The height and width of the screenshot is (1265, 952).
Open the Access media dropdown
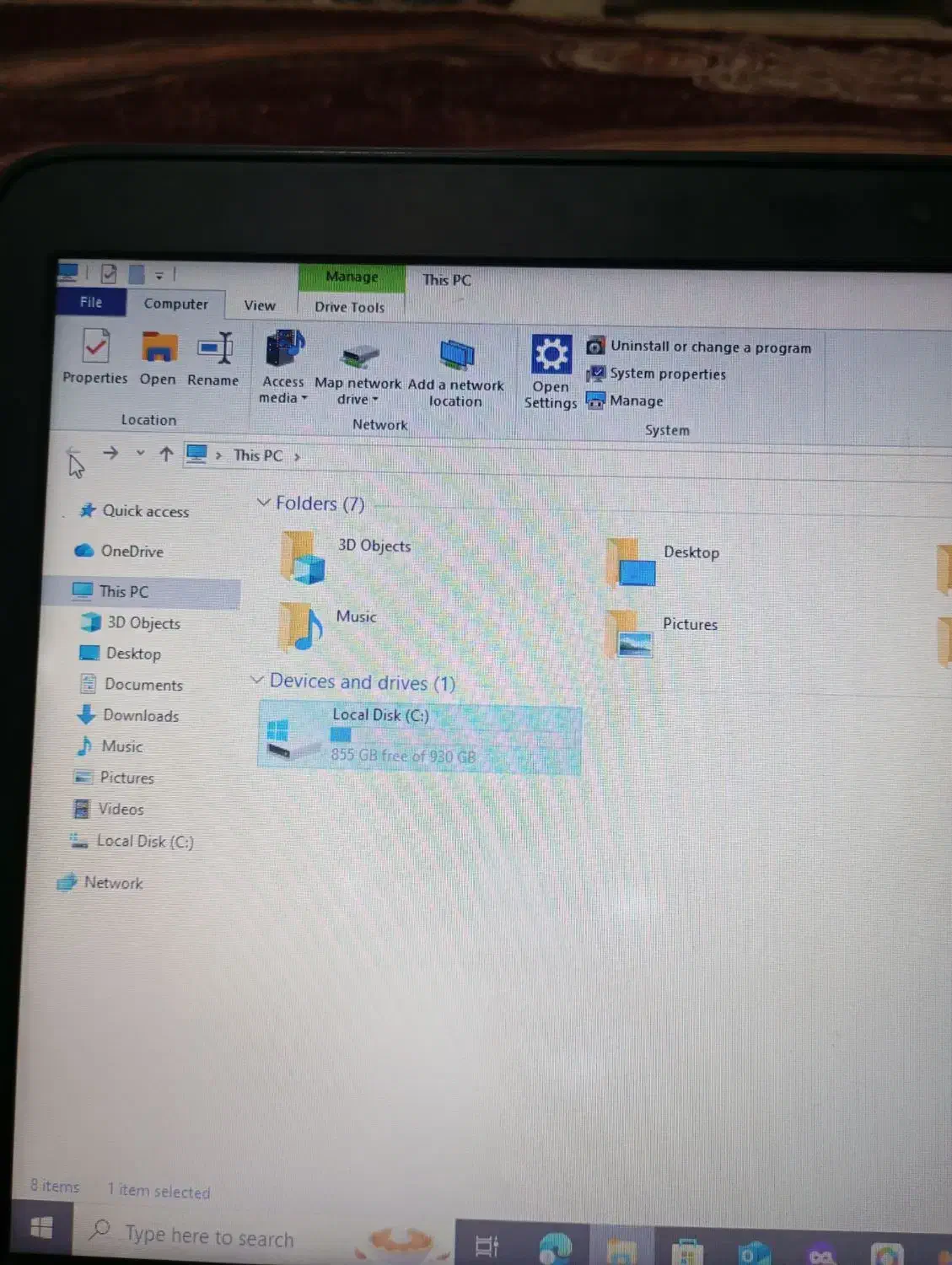click(283, 368)
